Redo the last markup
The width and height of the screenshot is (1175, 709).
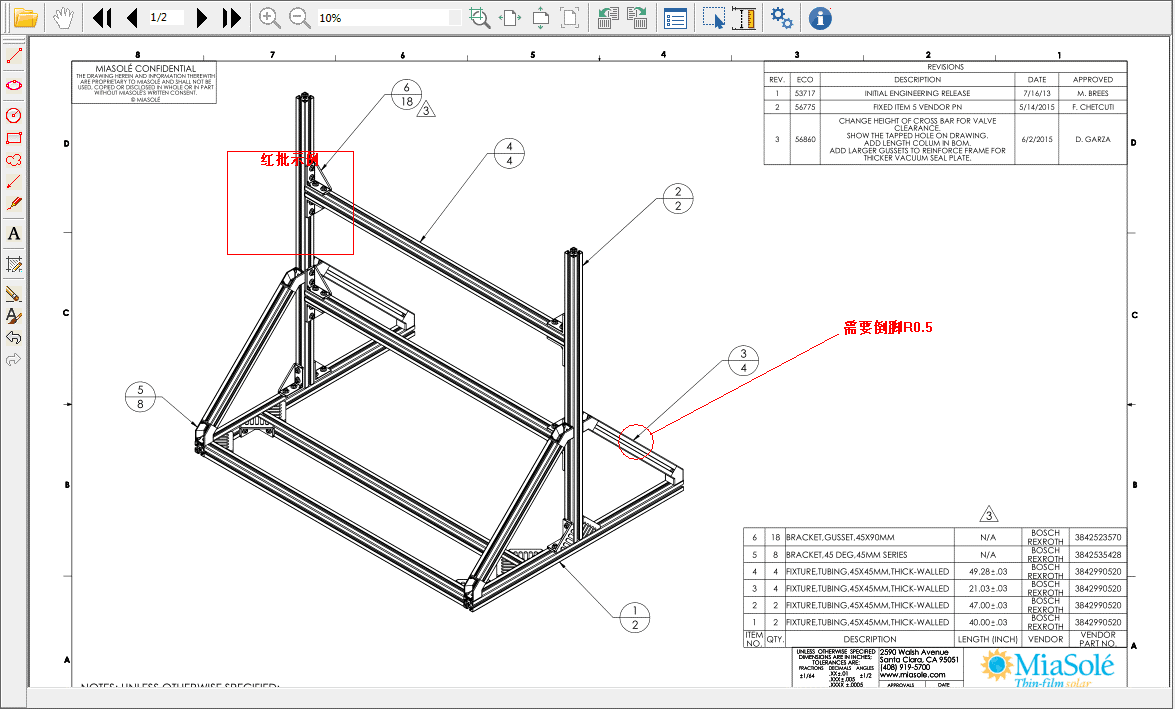(x=13, y=360)
